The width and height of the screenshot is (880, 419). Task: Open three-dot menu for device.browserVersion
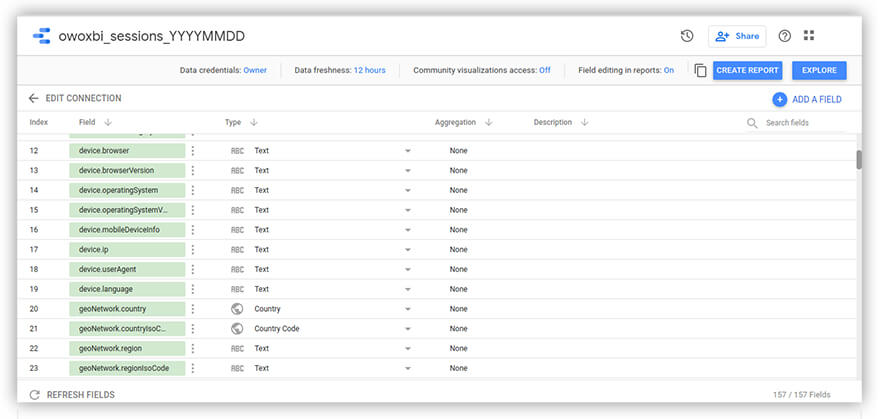pos(192,170)
